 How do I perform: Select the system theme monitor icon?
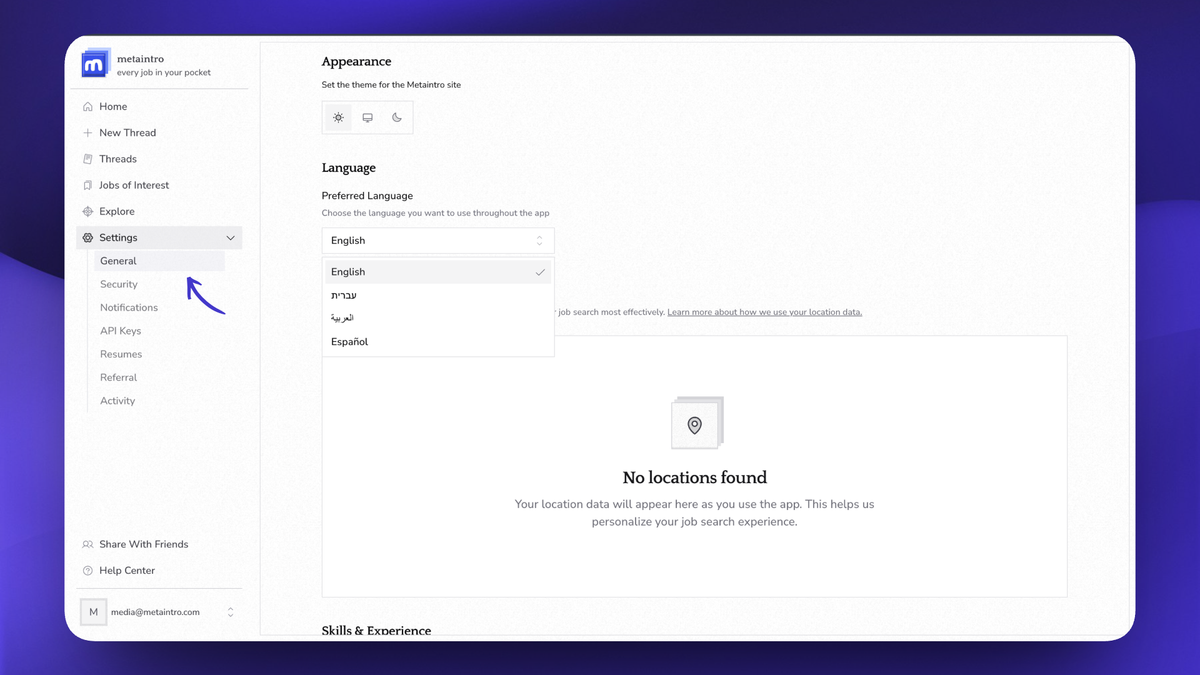[x=368, y=118]
